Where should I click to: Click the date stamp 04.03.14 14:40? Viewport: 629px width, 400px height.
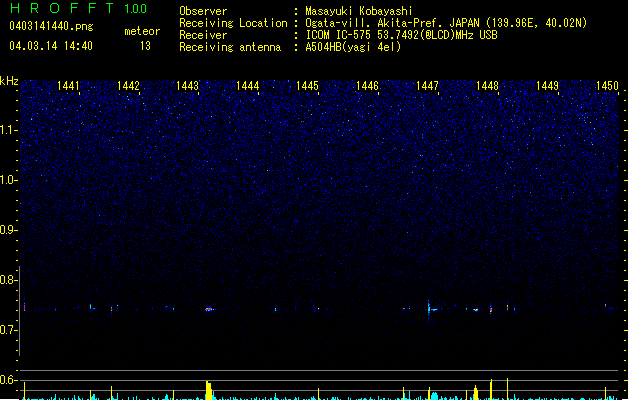coord(51,46)
